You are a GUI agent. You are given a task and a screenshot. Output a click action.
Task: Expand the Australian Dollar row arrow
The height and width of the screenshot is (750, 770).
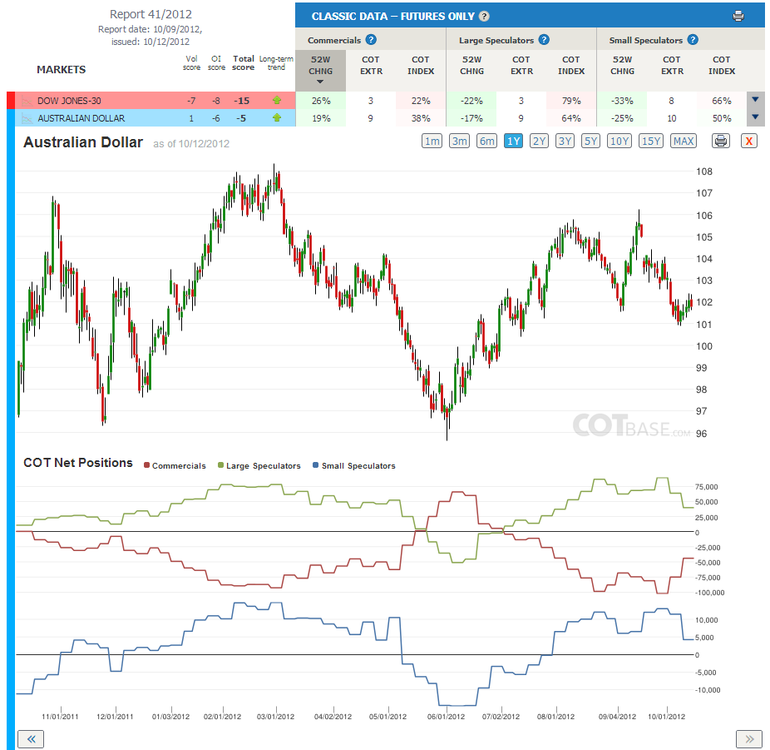point(755,117)
